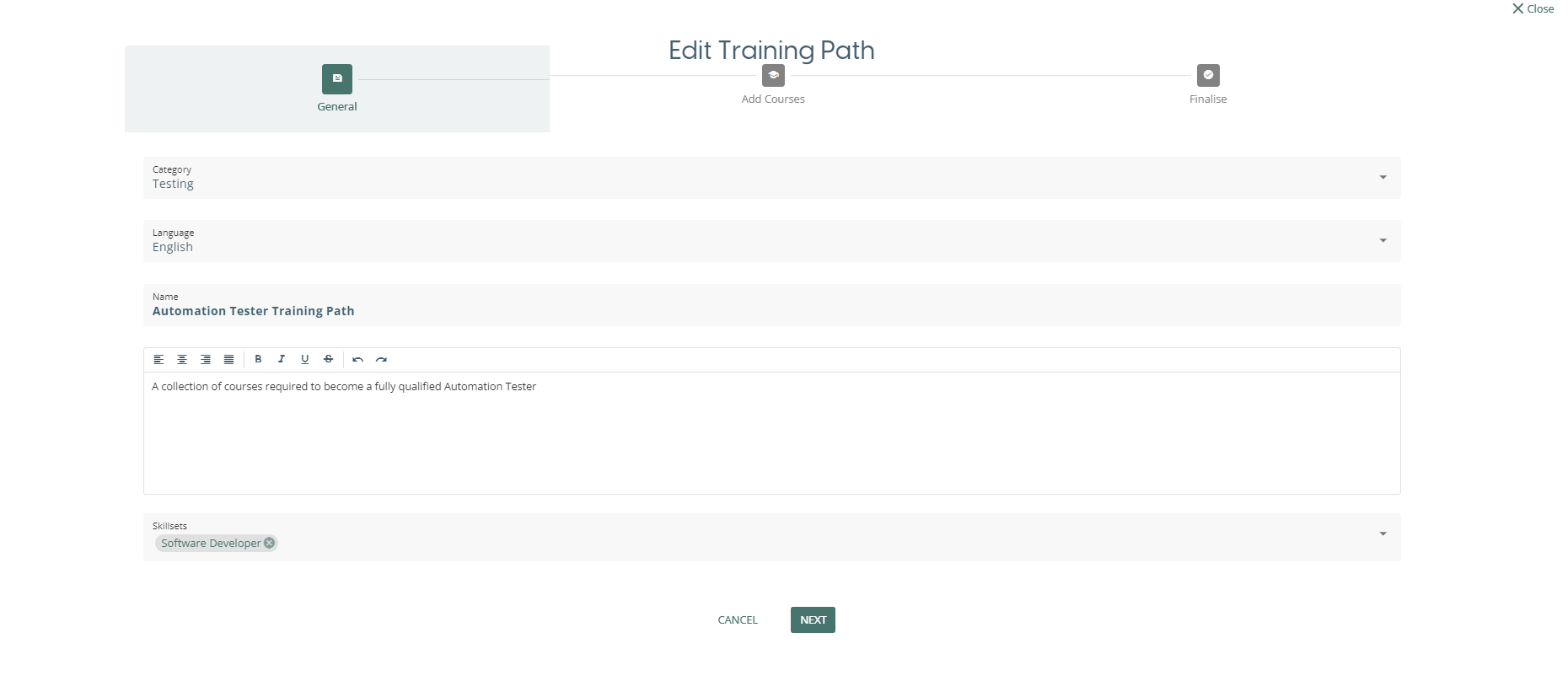
Task: Align description text to the left
Action: [x=158, y=360]
